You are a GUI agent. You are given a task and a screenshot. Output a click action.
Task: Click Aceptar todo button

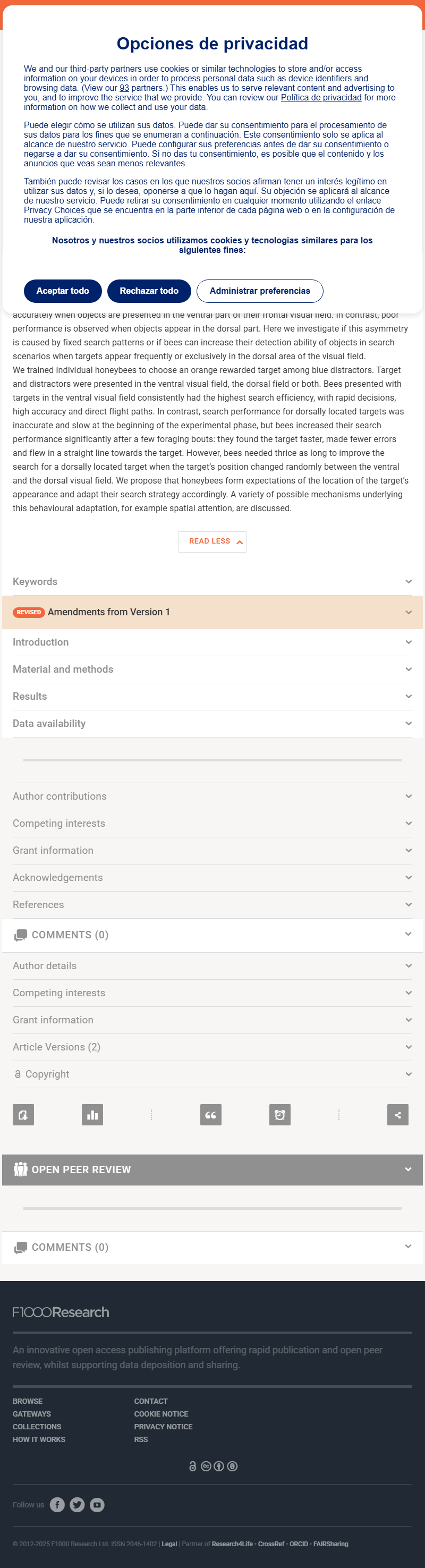tap(63, 291)
